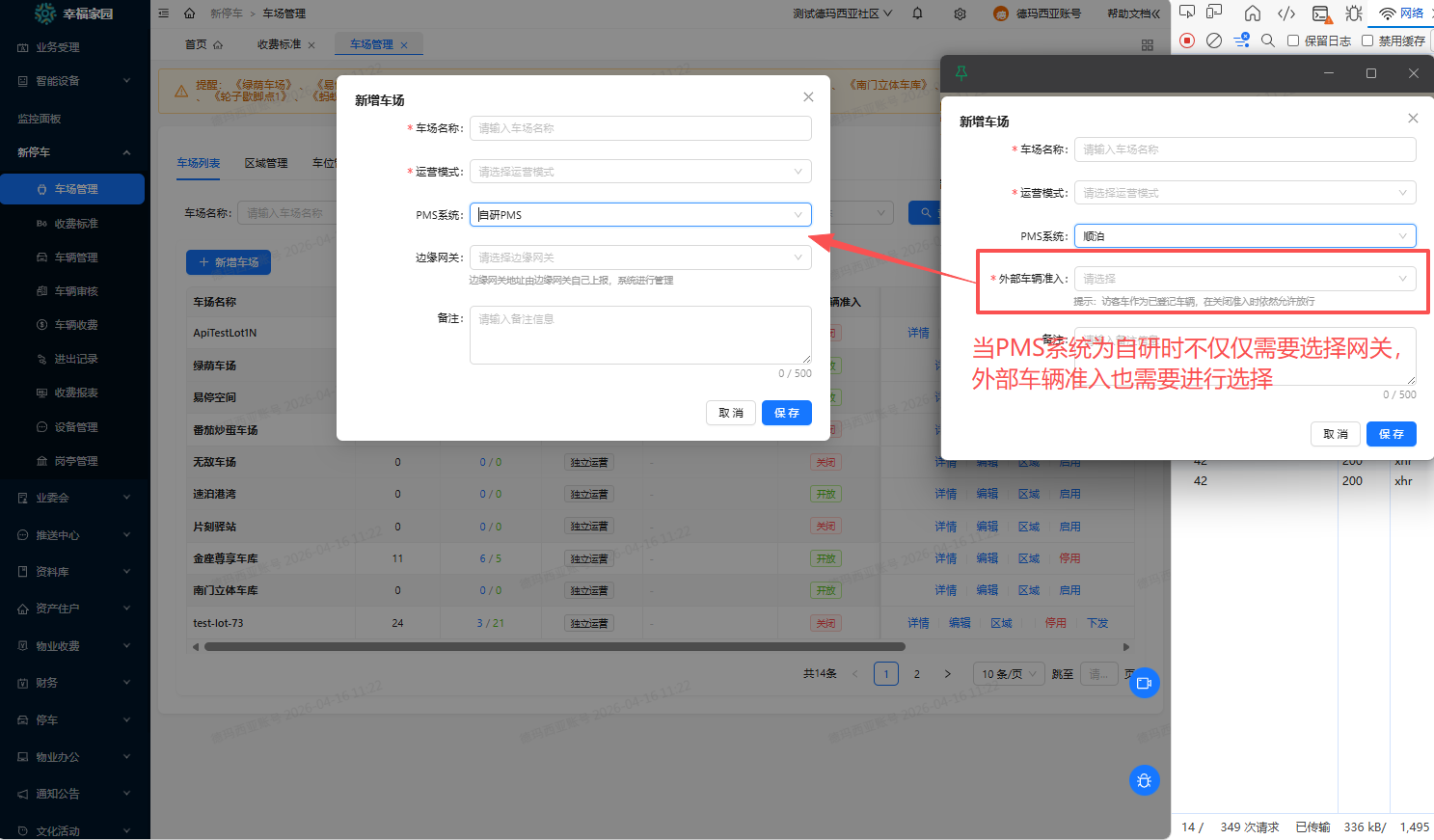Open the DevTools network search magnifier

point(1268,41)
